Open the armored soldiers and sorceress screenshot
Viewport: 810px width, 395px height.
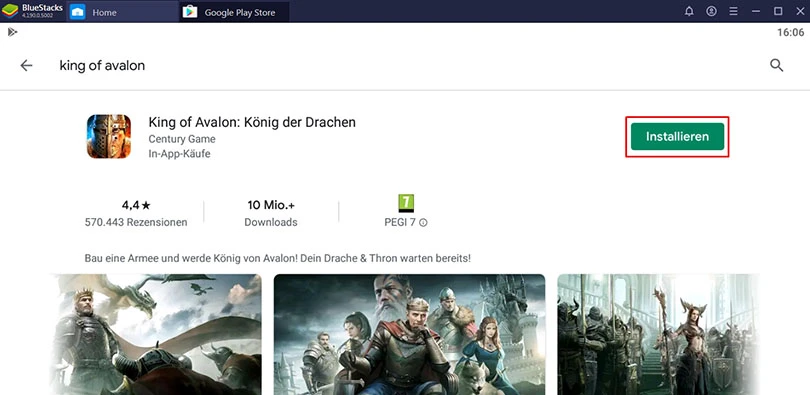coord(659,335)
